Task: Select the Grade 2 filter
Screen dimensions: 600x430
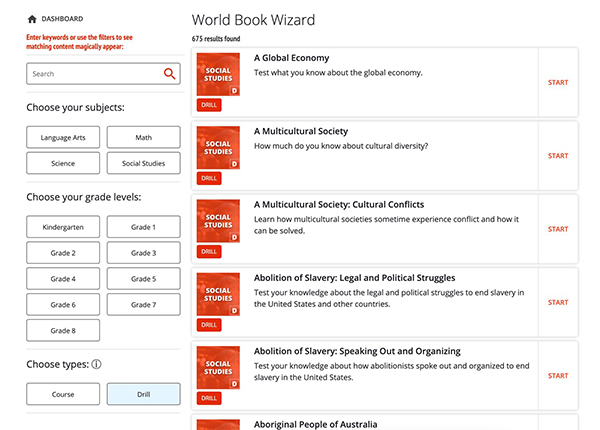Action: [63, 253]
